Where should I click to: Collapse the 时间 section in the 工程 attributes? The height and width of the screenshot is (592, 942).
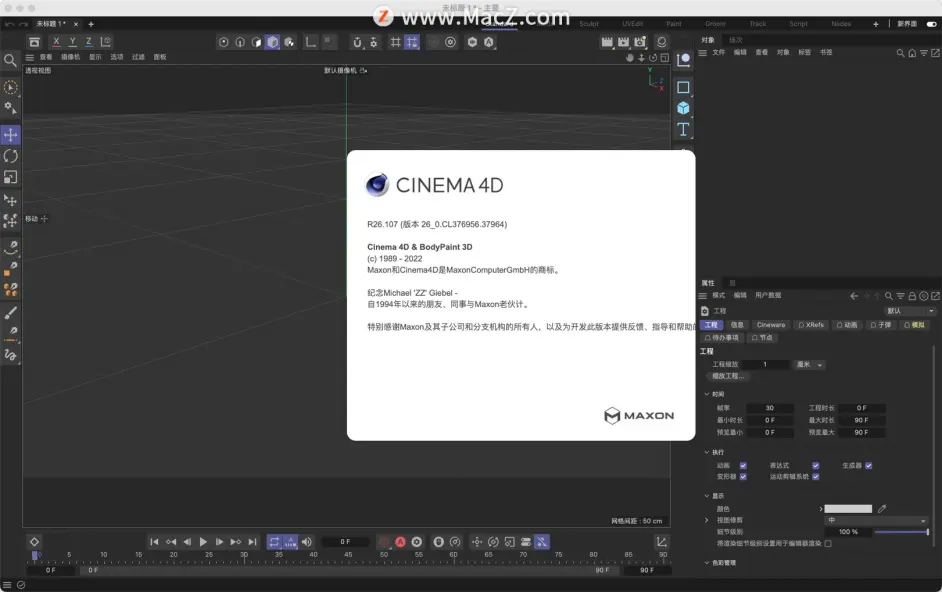[707, 394]
